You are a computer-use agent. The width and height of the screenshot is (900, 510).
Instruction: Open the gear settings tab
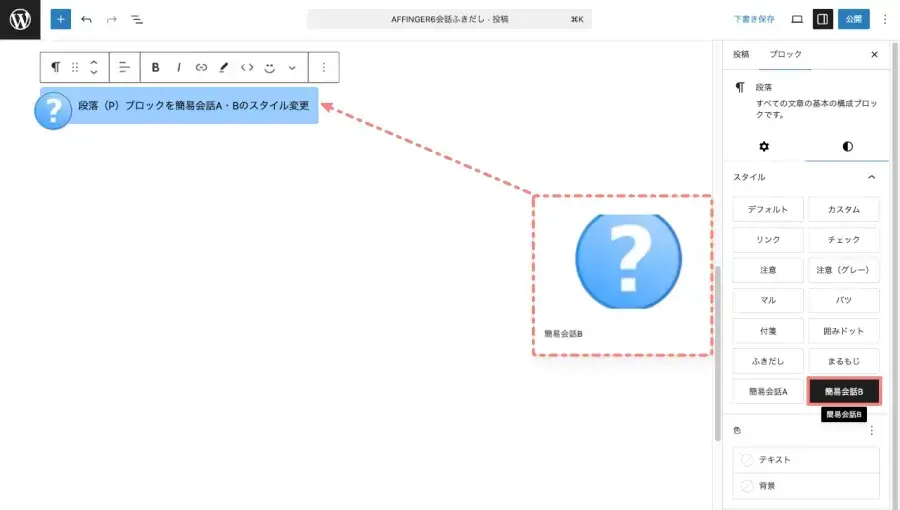pyautogui.click(x=764, y=146)
